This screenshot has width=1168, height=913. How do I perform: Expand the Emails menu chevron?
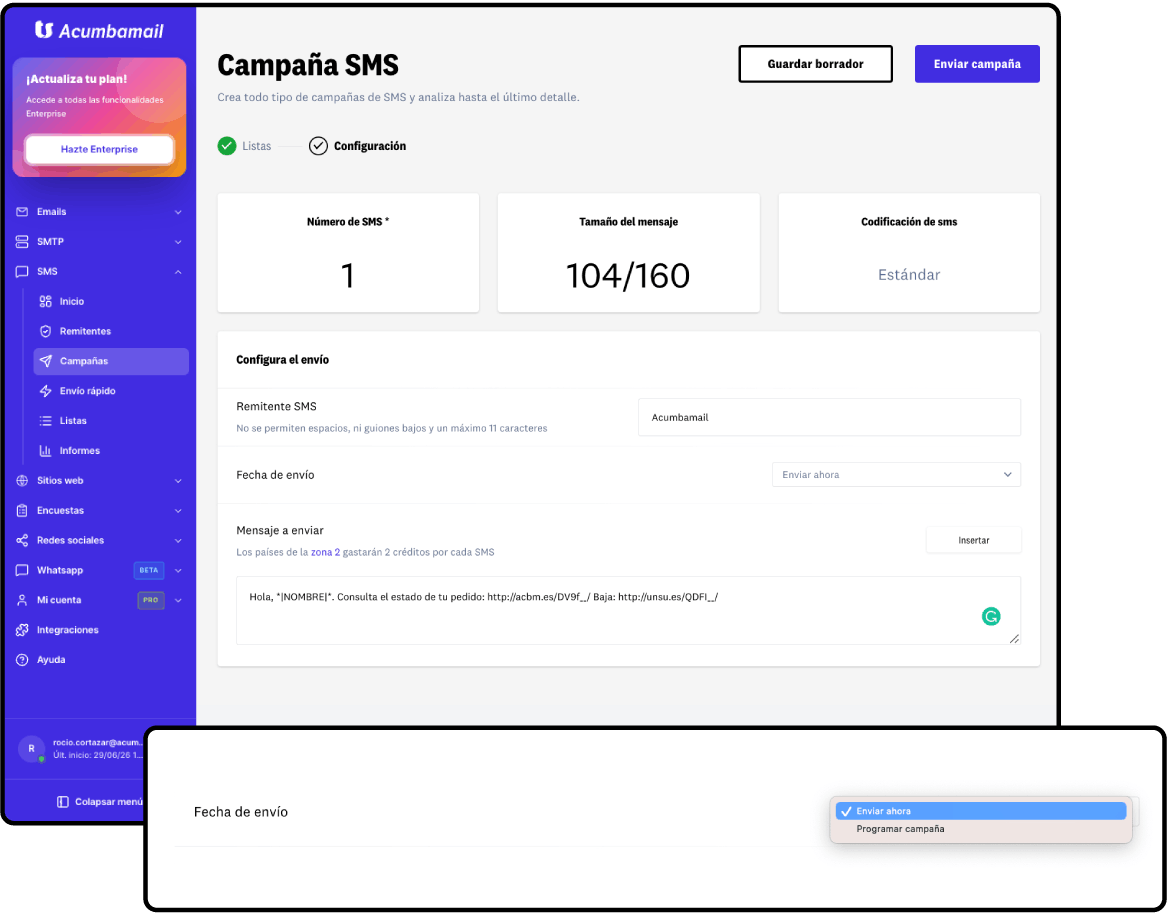[x=178, y=212]
